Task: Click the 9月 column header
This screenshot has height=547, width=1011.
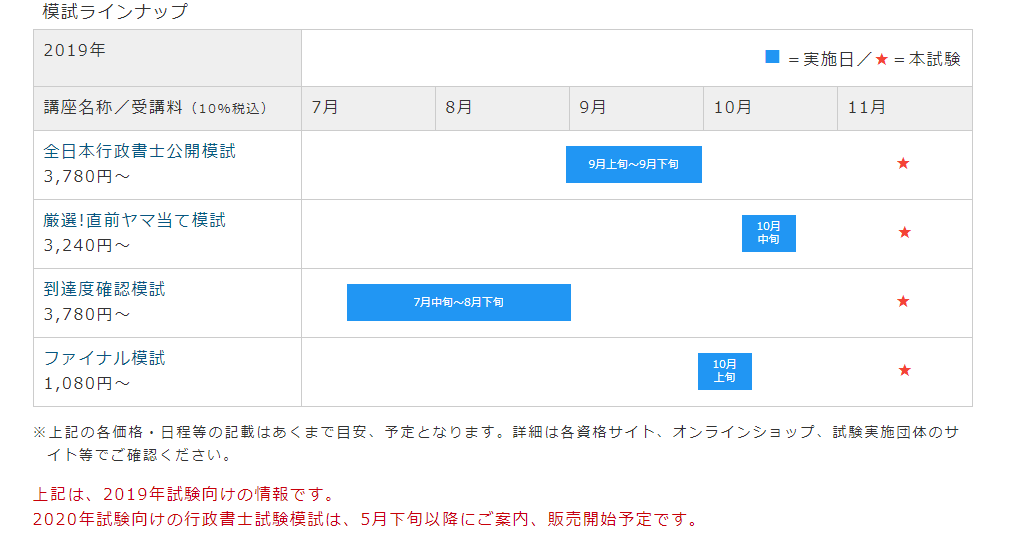Action: tap(592, 108)
